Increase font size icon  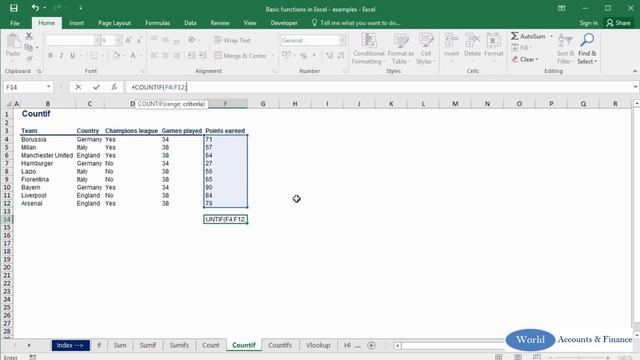128,40
